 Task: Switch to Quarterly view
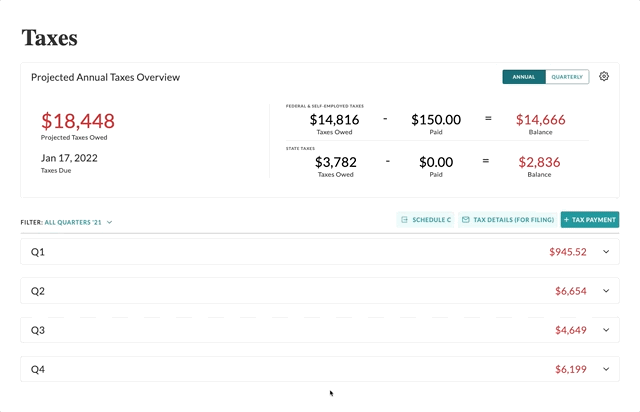[x=567, y=77]
